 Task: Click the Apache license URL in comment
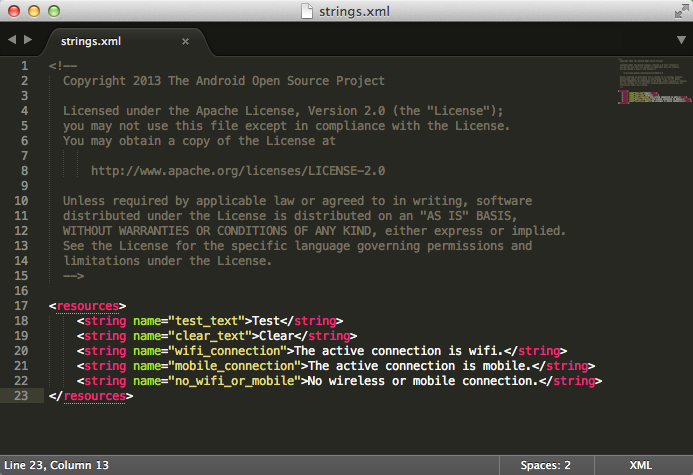(238, 171)
